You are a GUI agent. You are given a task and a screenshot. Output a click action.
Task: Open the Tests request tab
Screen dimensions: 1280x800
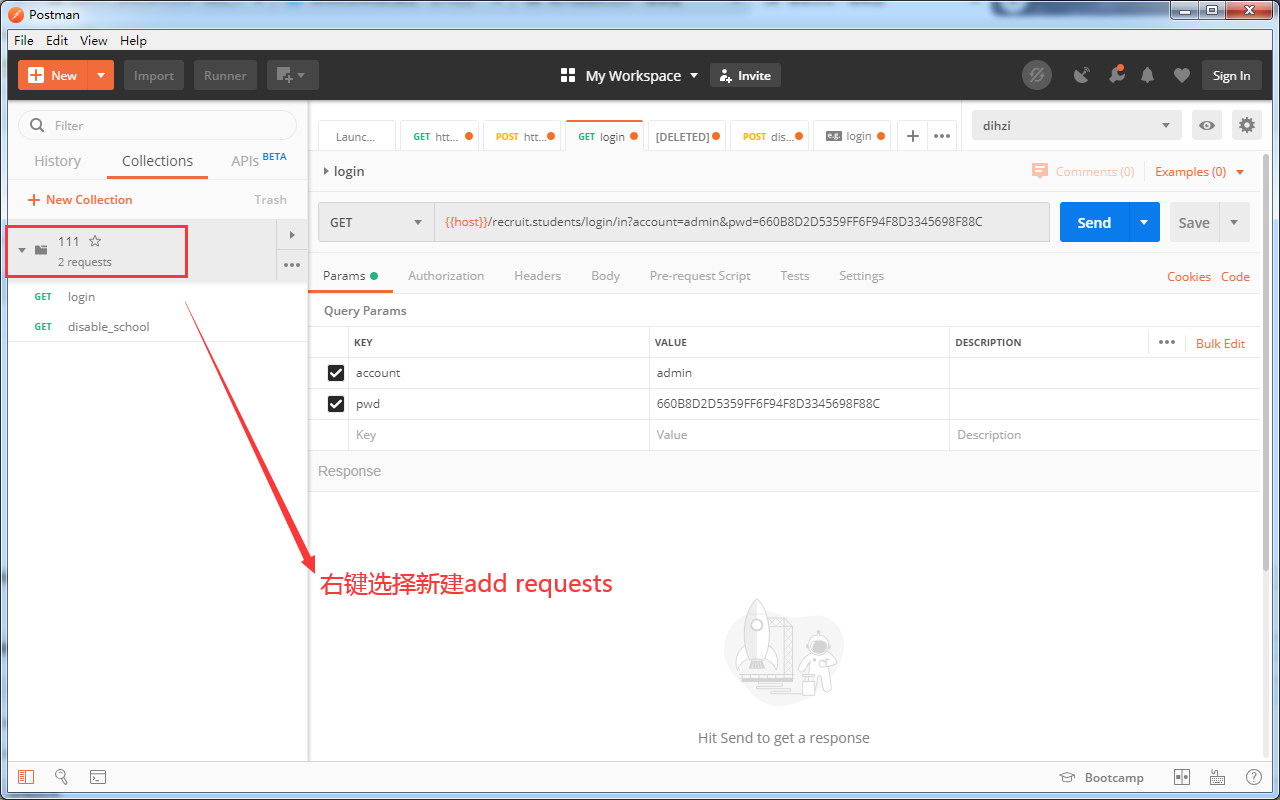pos(795,275)
